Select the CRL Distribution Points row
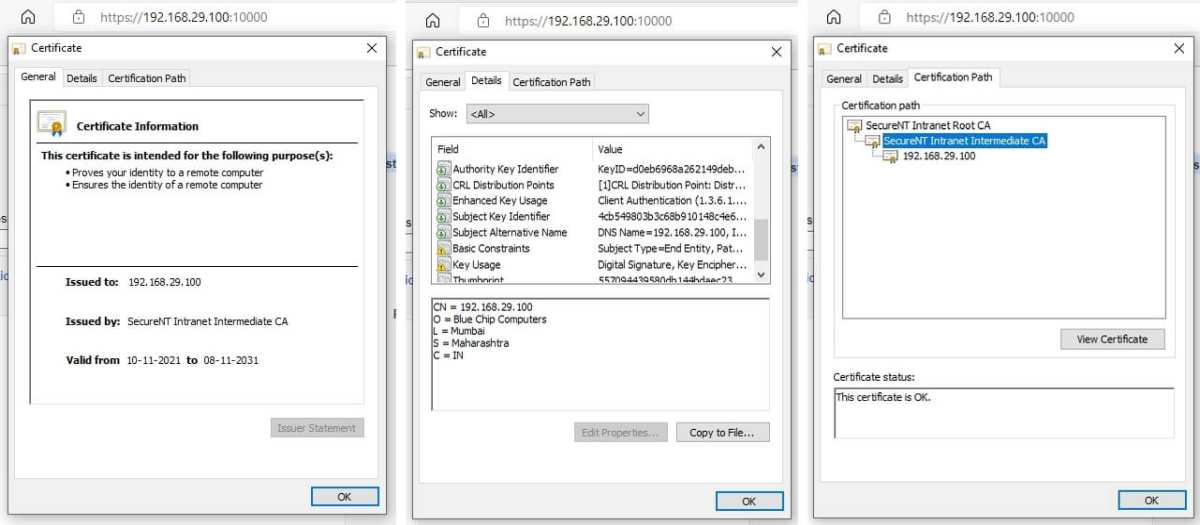This screenshot has height=525, width=1200. [593, 185]
